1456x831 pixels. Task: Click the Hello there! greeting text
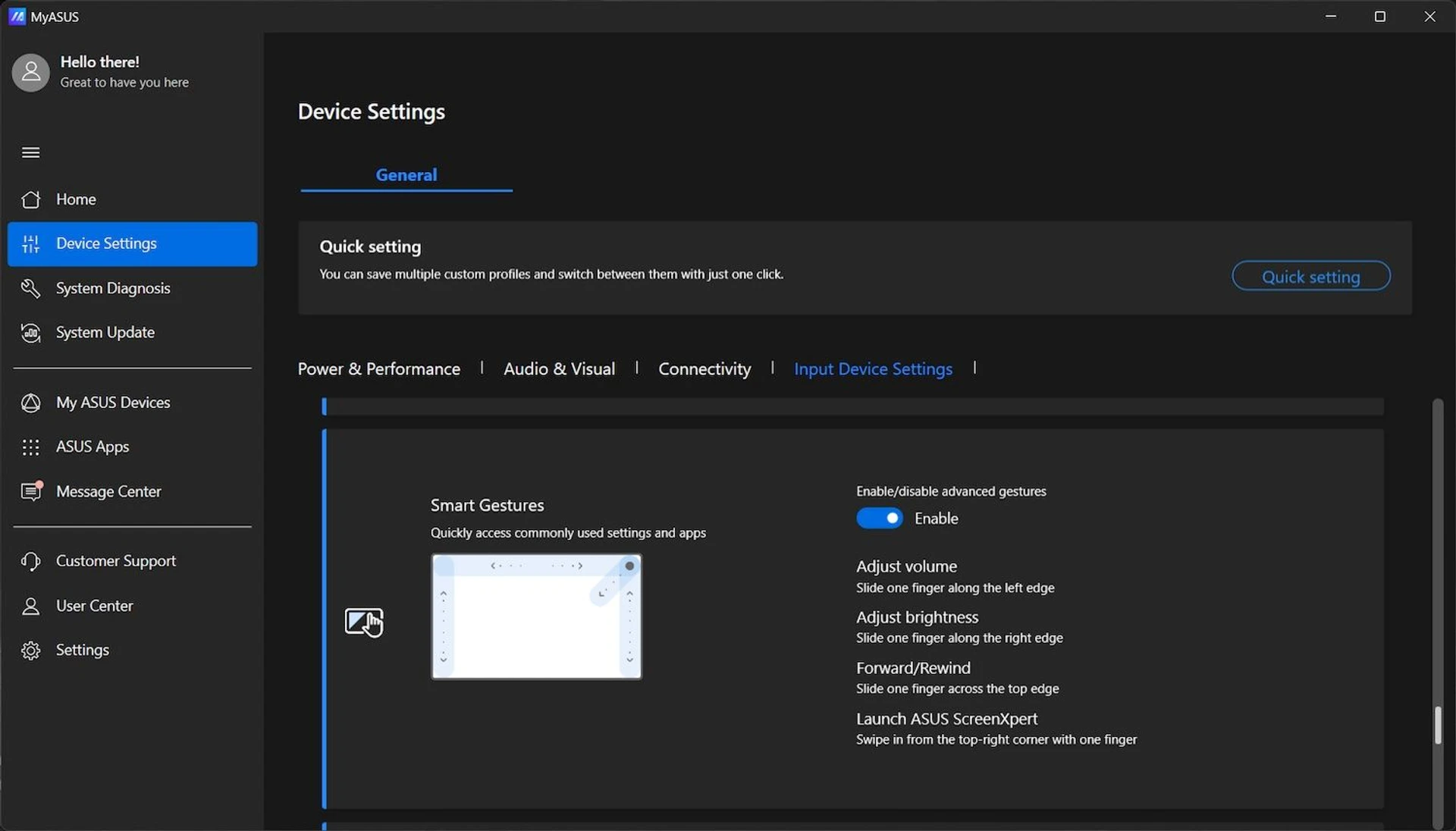(100, 61)
